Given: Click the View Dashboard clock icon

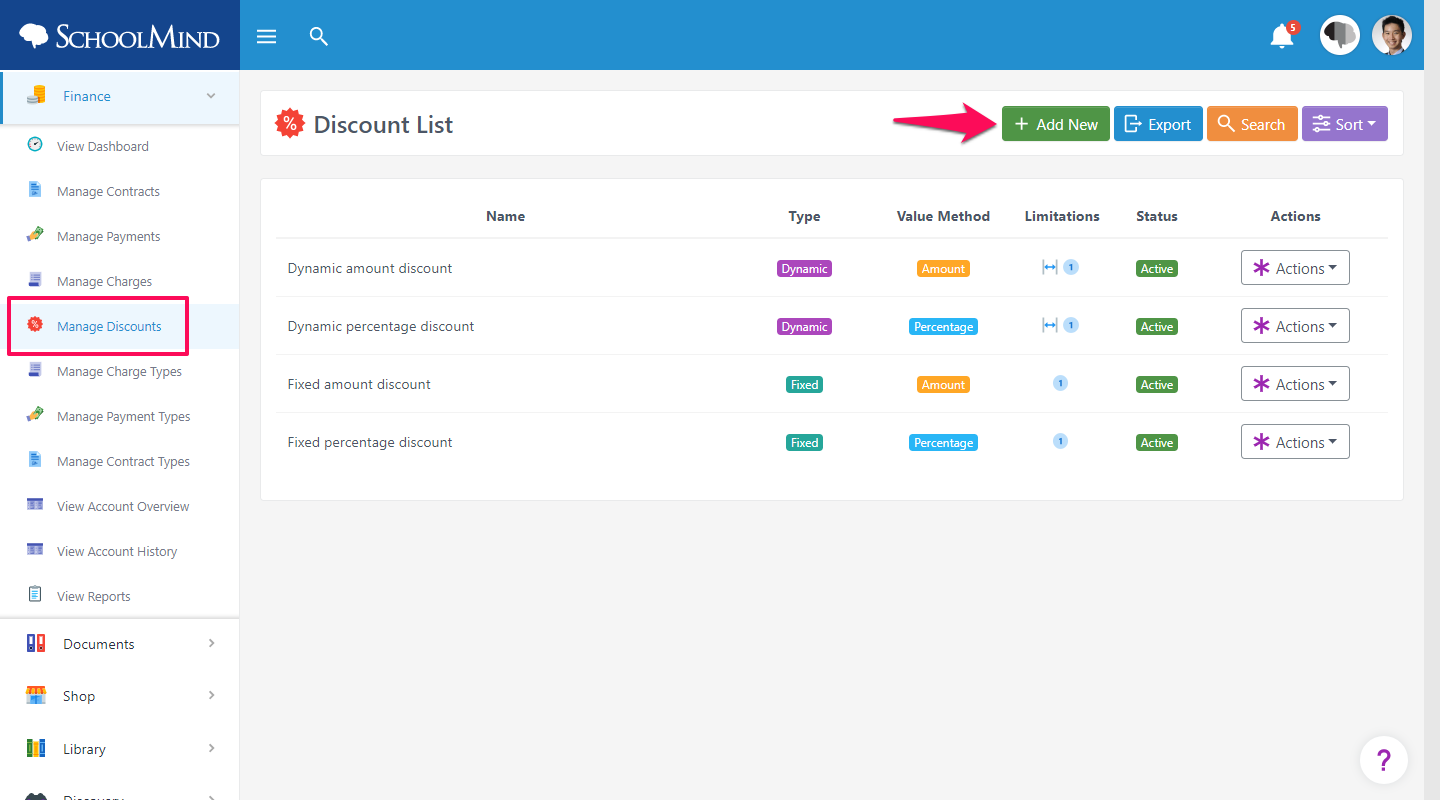Looking at the screenshot, I should [35, 145].
